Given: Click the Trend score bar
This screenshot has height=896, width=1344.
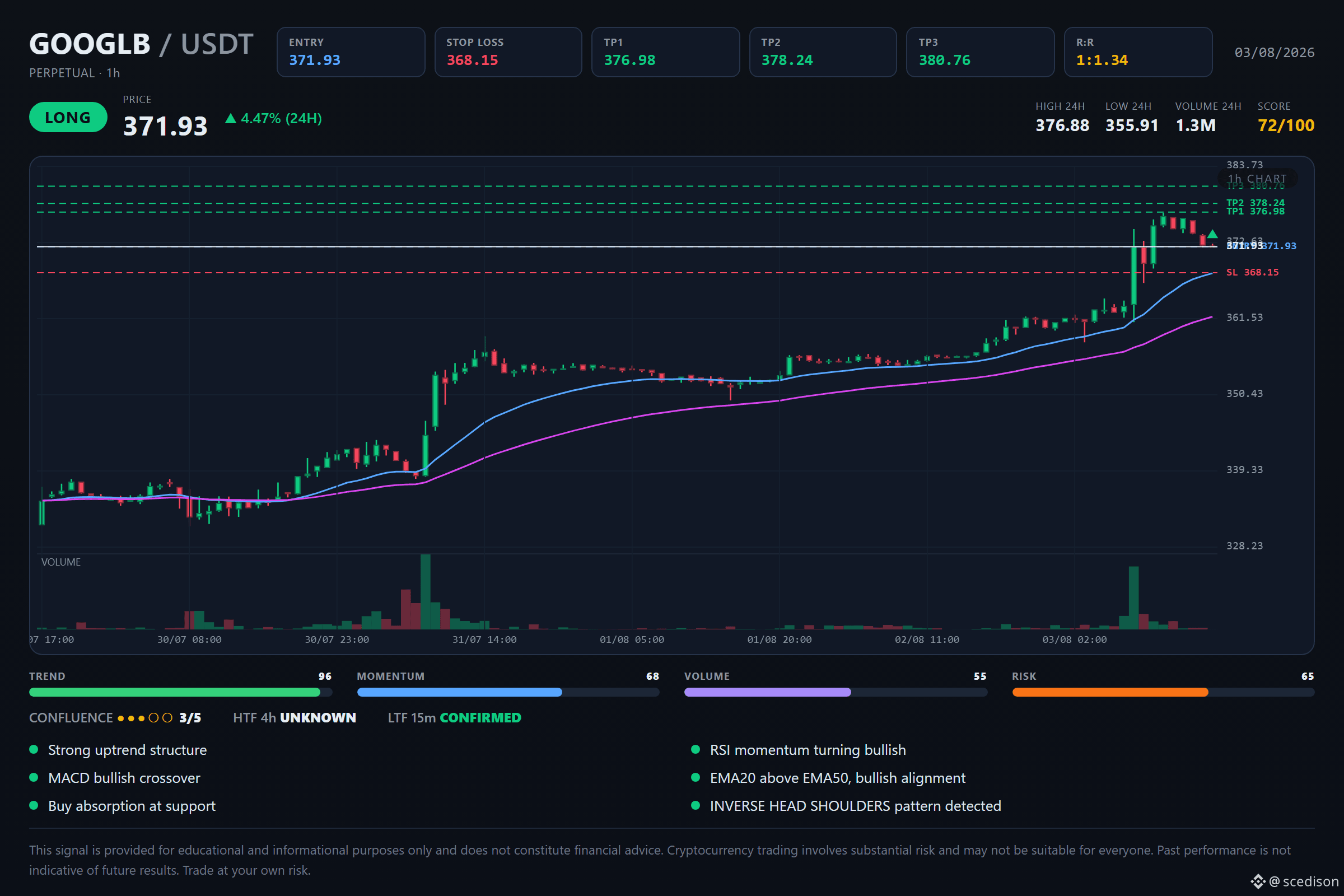Looking at the screenshot, I should coord(180,692).
